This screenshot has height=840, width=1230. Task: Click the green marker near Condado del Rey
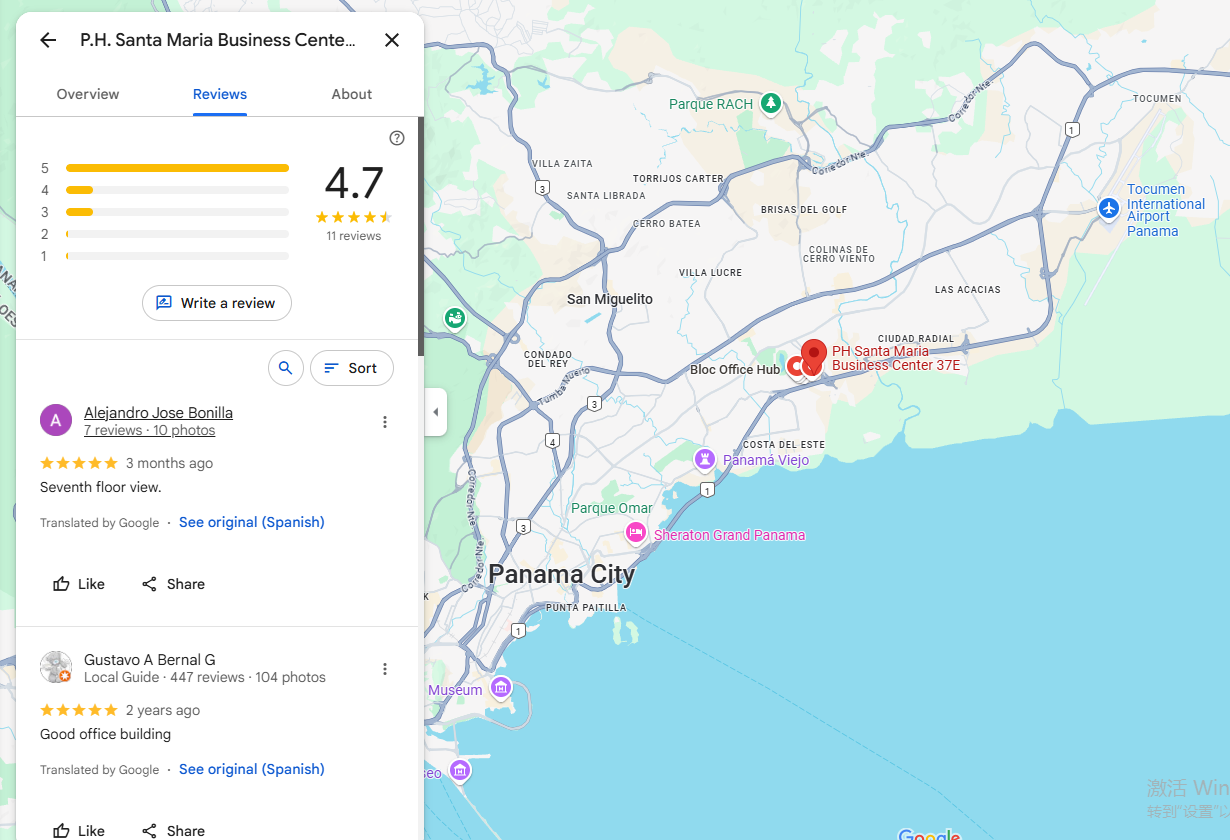[455, 318]
